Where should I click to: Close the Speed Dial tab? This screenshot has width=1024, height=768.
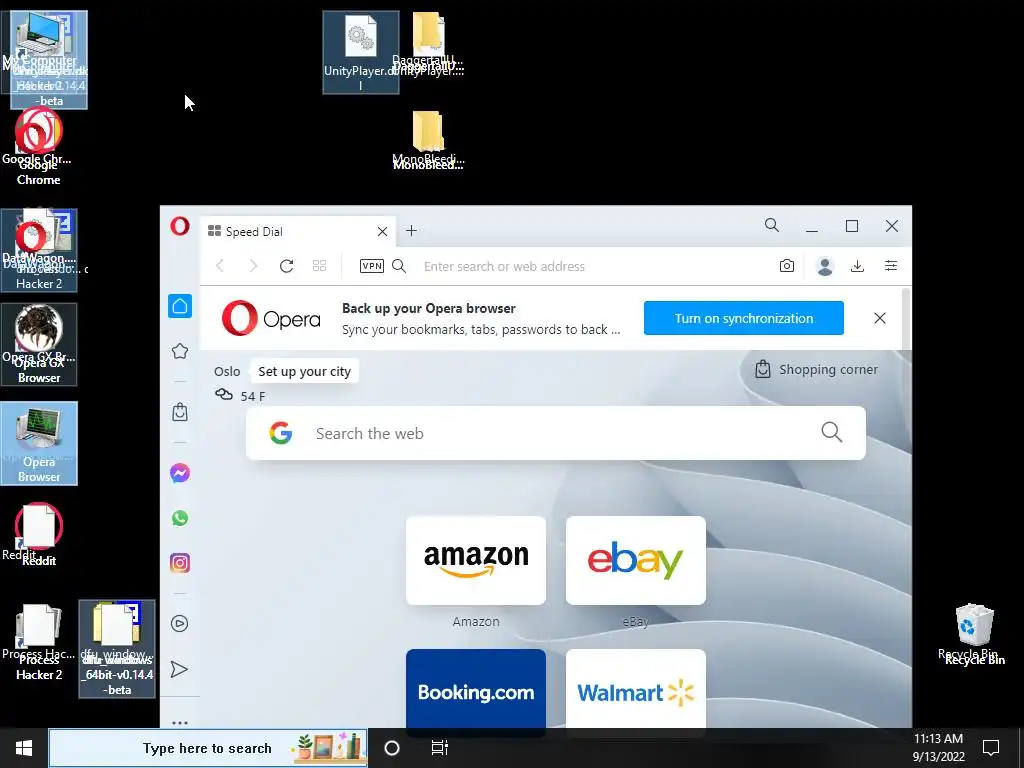383,231
